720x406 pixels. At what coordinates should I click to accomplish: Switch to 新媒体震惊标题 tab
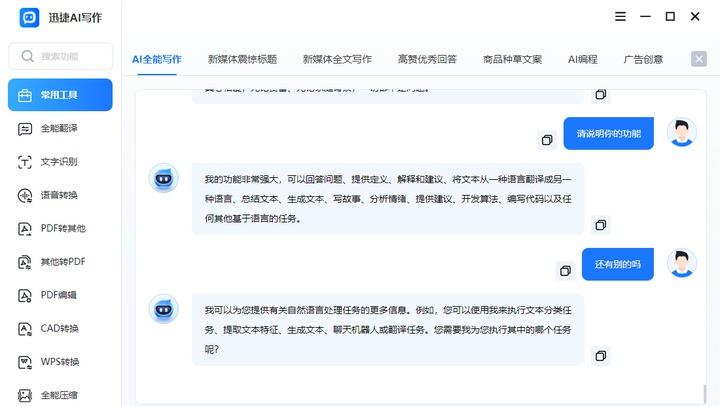point(242,59)
